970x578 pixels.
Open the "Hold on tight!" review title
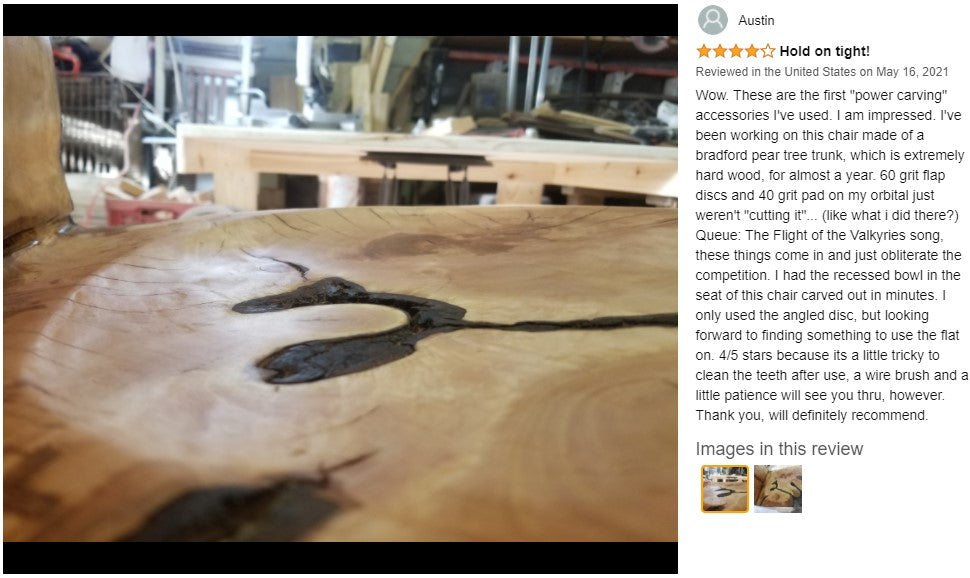825,51
